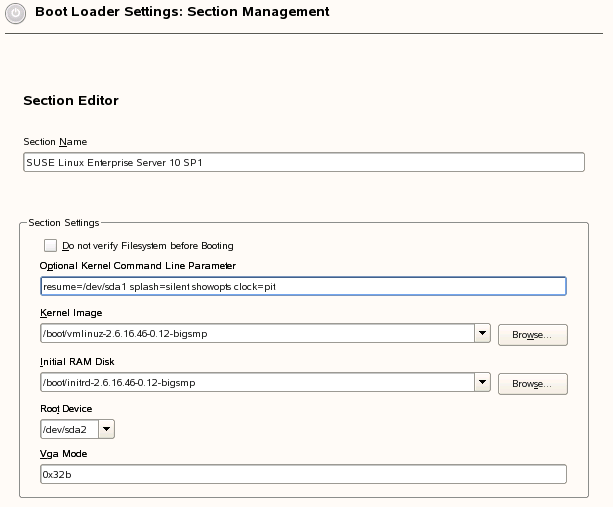Select the Initial RAM Disk path text box

tap(257, 382)
